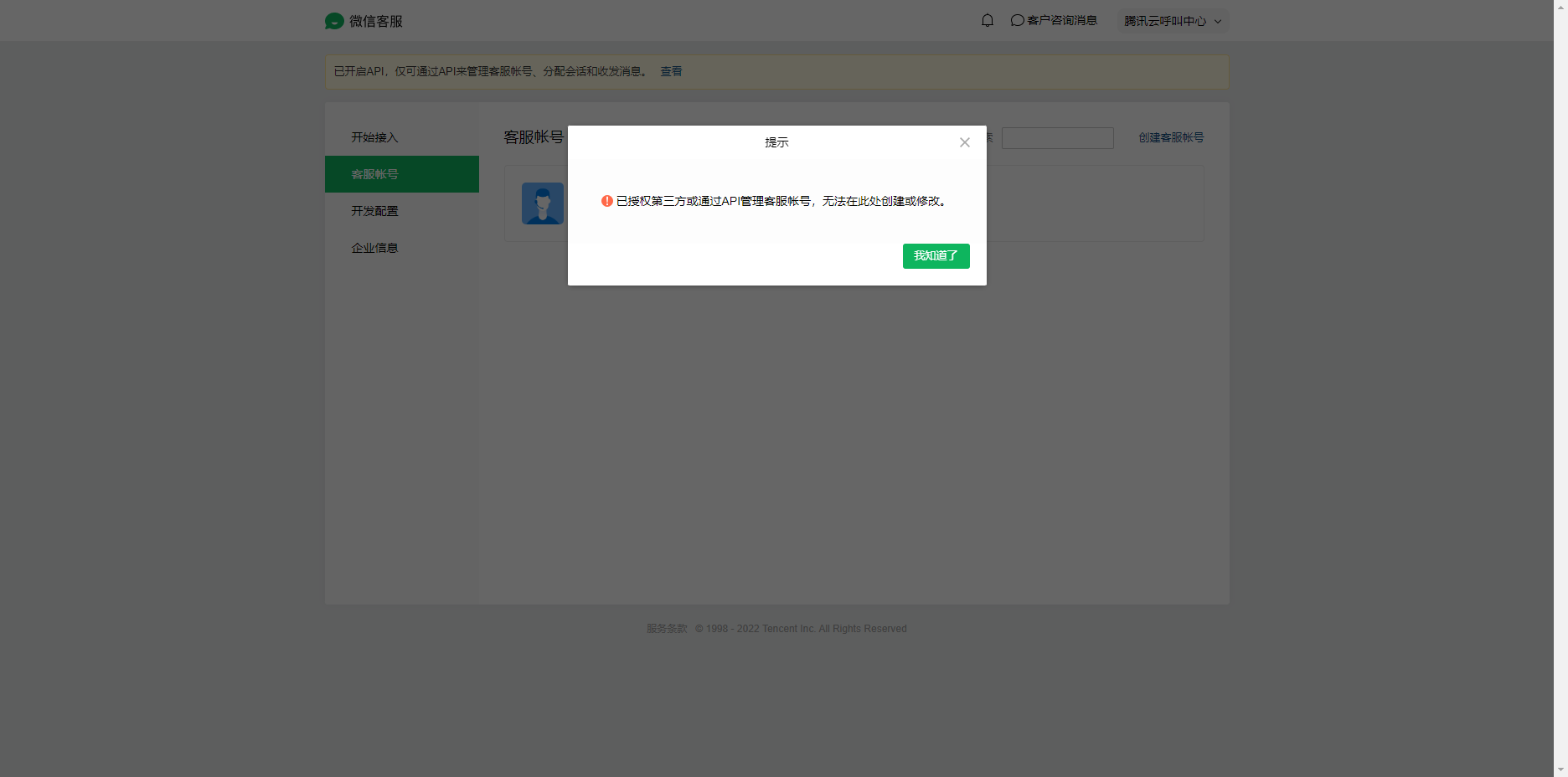Screen dimensions: 1568x777
Task: Click the red warning icon in dialog
Action: pyautogui.click(x=607, y=201)
